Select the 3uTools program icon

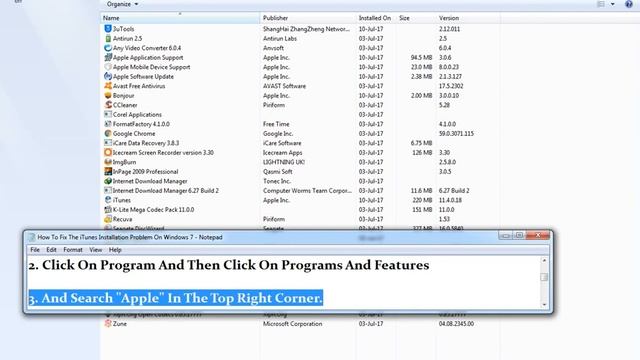coord(108,29)
